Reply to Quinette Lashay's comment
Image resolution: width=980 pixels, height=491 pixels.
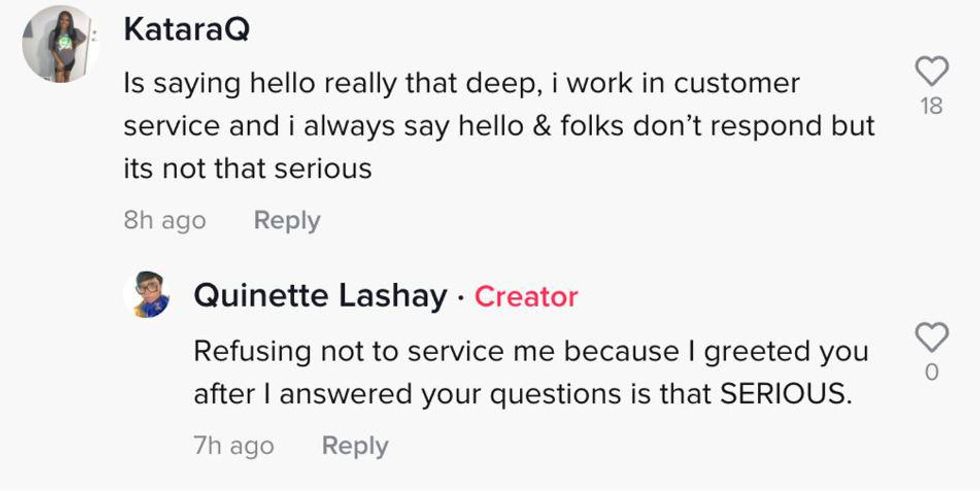coord(355,445)
